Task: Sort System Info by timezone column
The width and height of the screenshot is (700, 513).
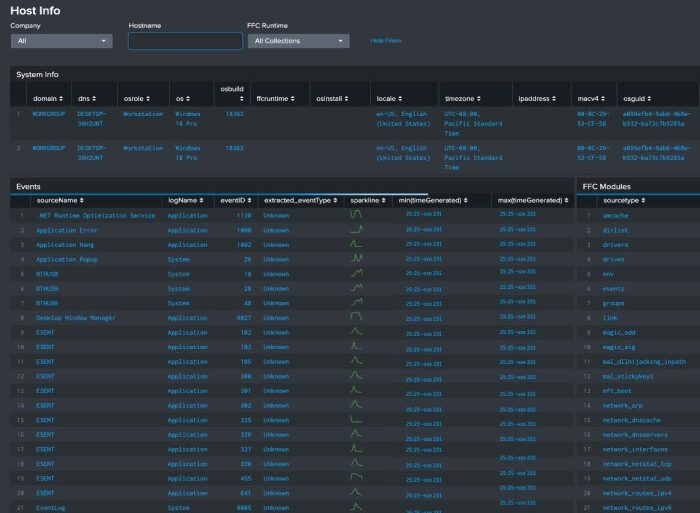Action: (463, 99)
